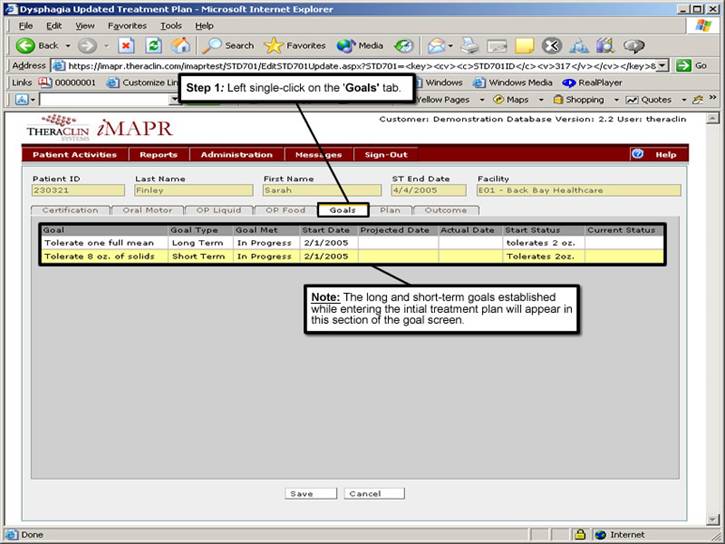Click the Last Name field containing Finley
The image size is (725, 544).
click(193, 190)
